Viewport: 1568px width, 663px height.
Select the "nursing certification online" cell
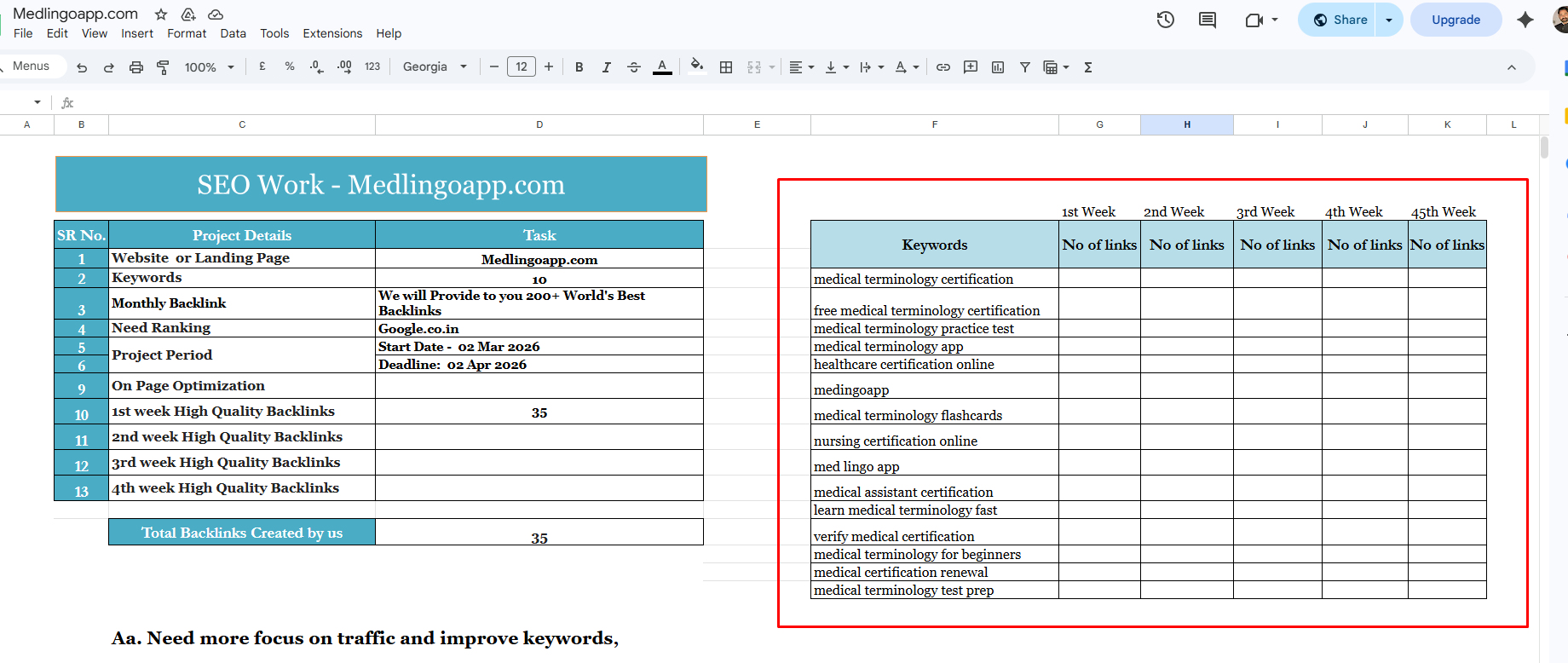click(x=935, y=437)
